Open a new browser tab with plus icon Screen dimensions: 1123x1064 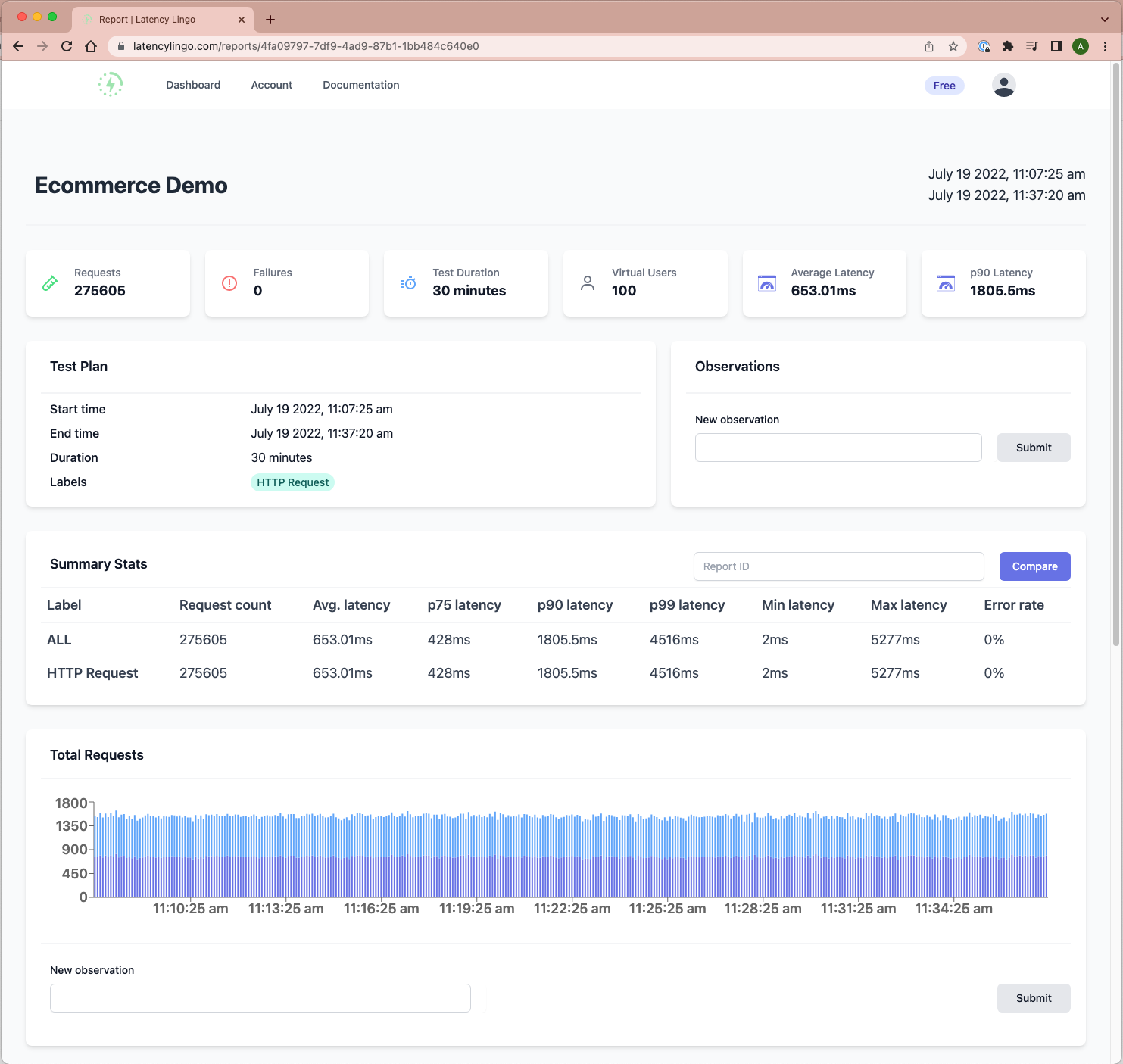(x=270, y=20)
